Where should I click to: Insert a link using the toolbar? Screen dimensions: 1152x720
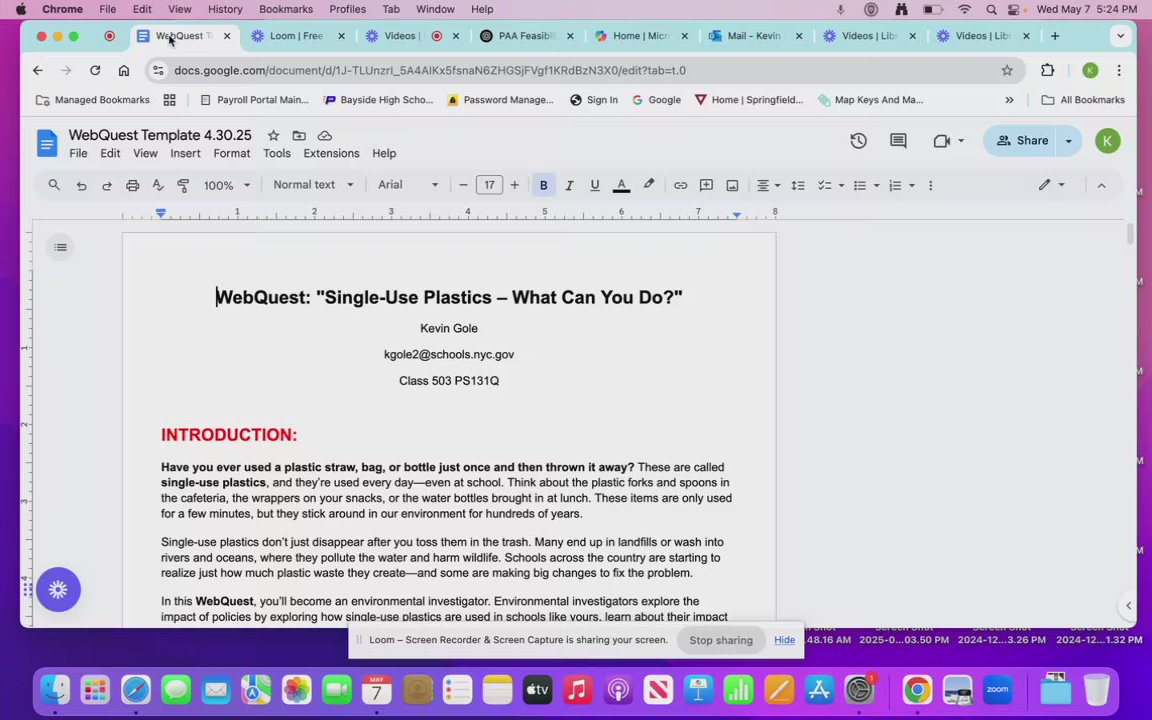point(680,185)
